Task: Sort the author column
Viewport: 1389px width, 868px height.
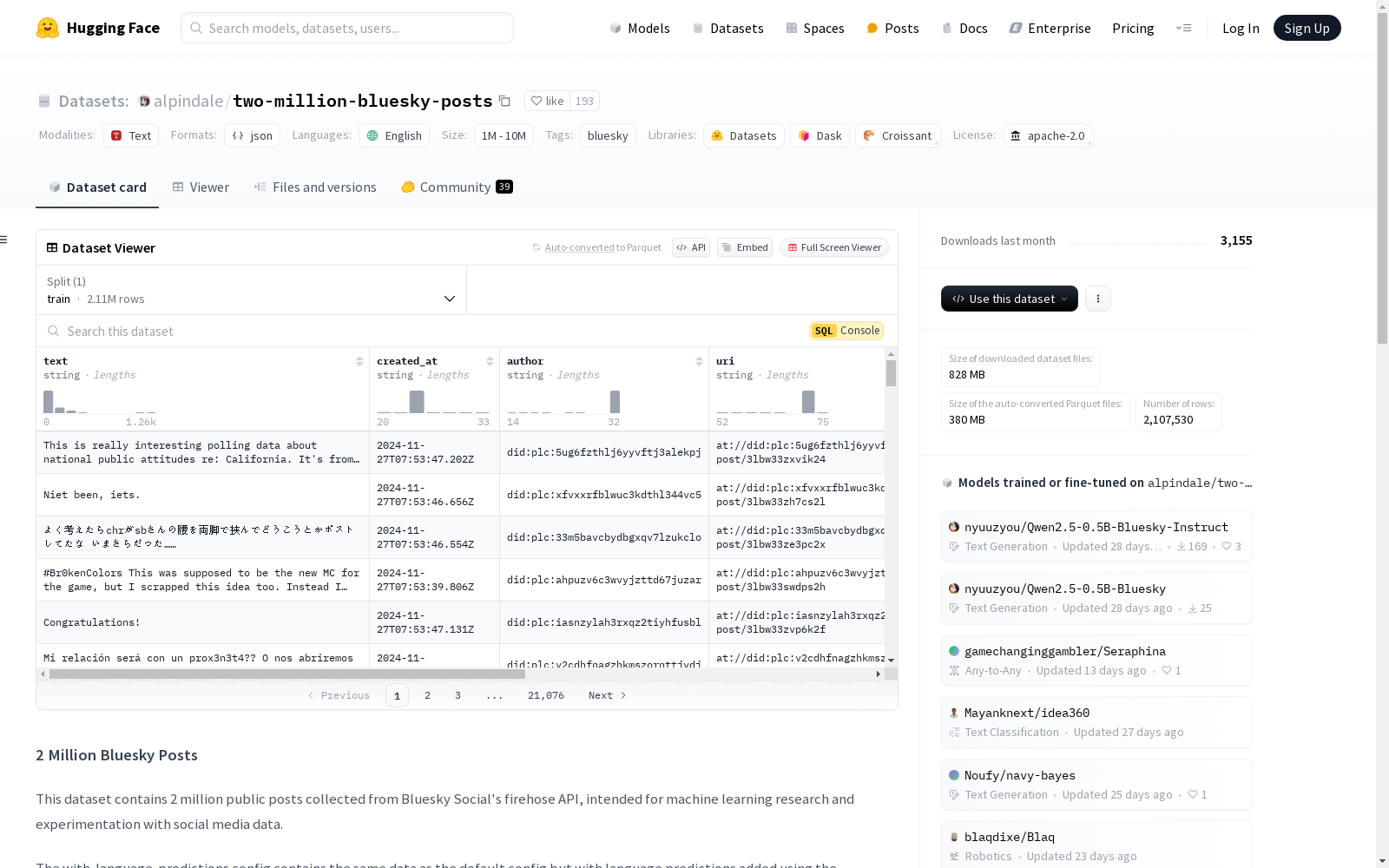Action: (x=699, y=361)
